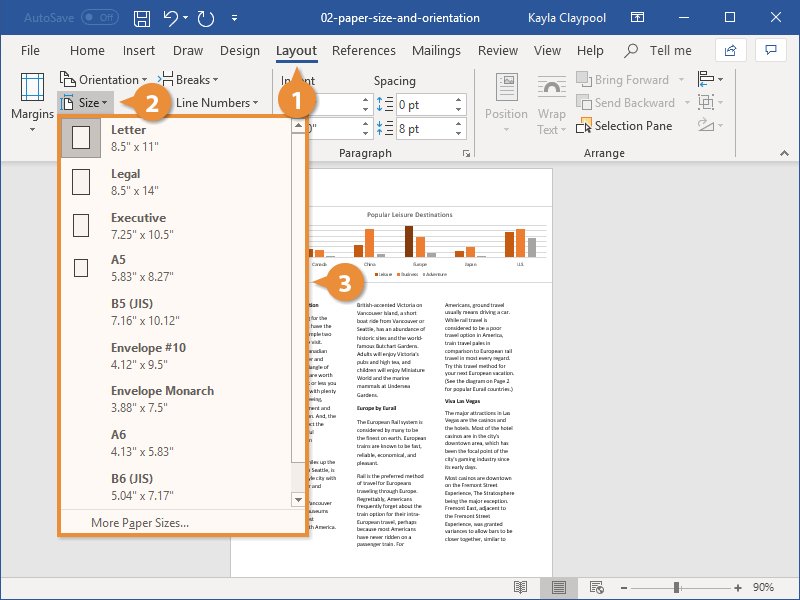Image resolution: width=800 pixels, height=600 pixels.
Task: Expand the Breaks dropdown
Action: pos(190,80)
